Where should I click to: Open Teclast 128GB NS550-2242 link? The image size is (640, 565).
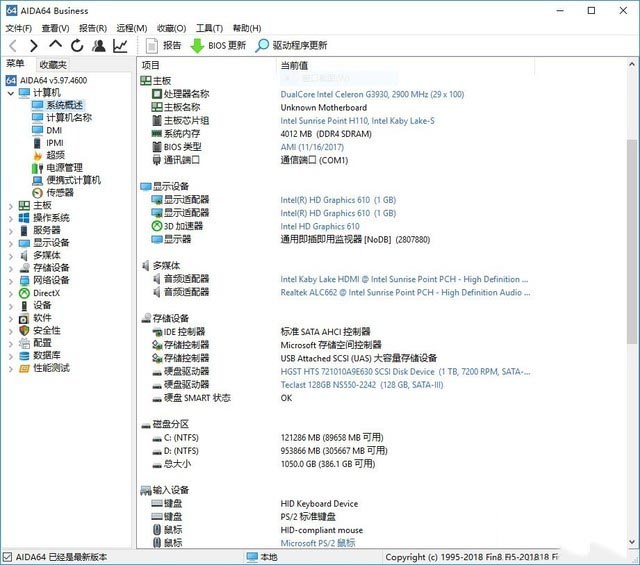362,385
